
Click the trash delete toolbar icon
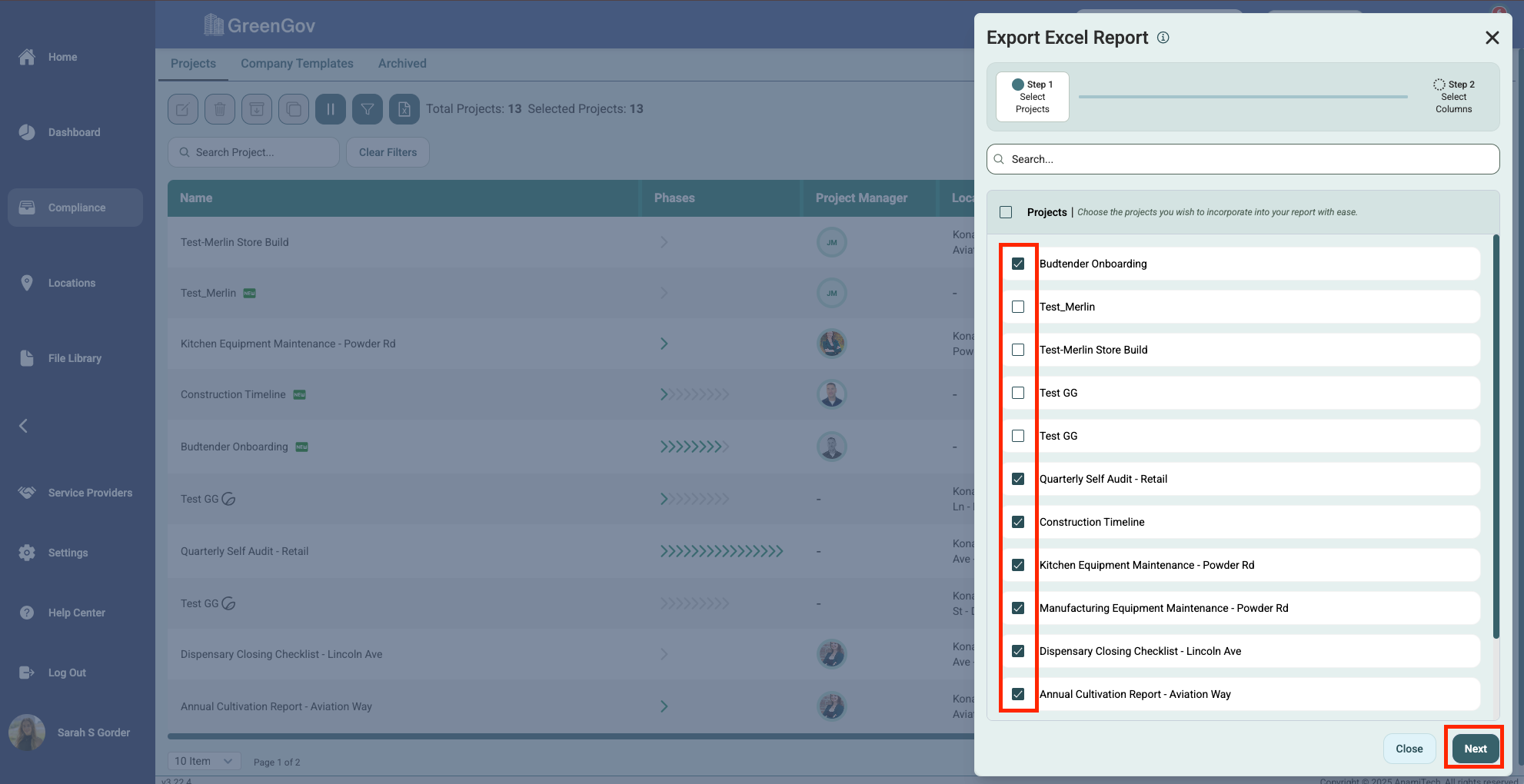[220, 109]
